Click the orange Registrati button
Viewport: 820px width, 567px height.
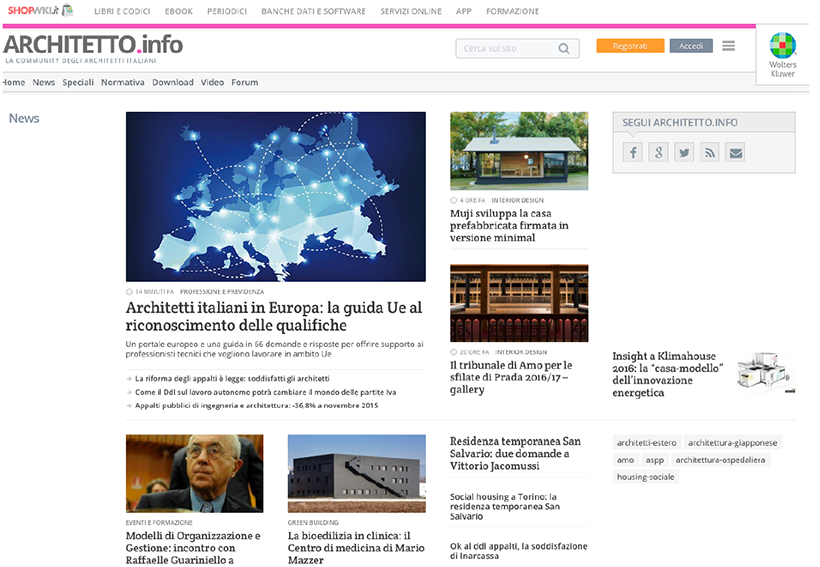[x=630, y=46]
